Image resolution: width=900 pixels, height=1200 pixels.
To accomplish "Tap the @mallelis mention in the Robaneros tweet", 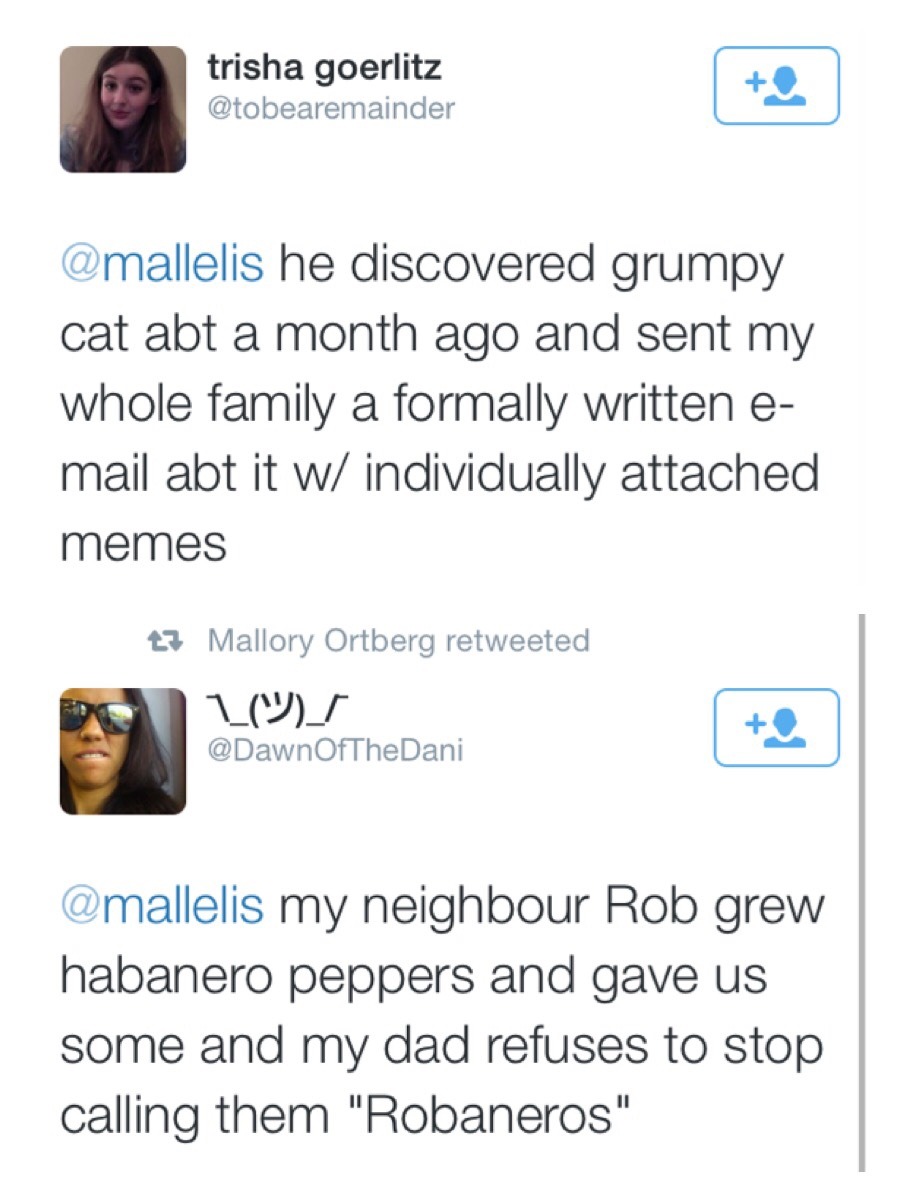I will (163, 905).
